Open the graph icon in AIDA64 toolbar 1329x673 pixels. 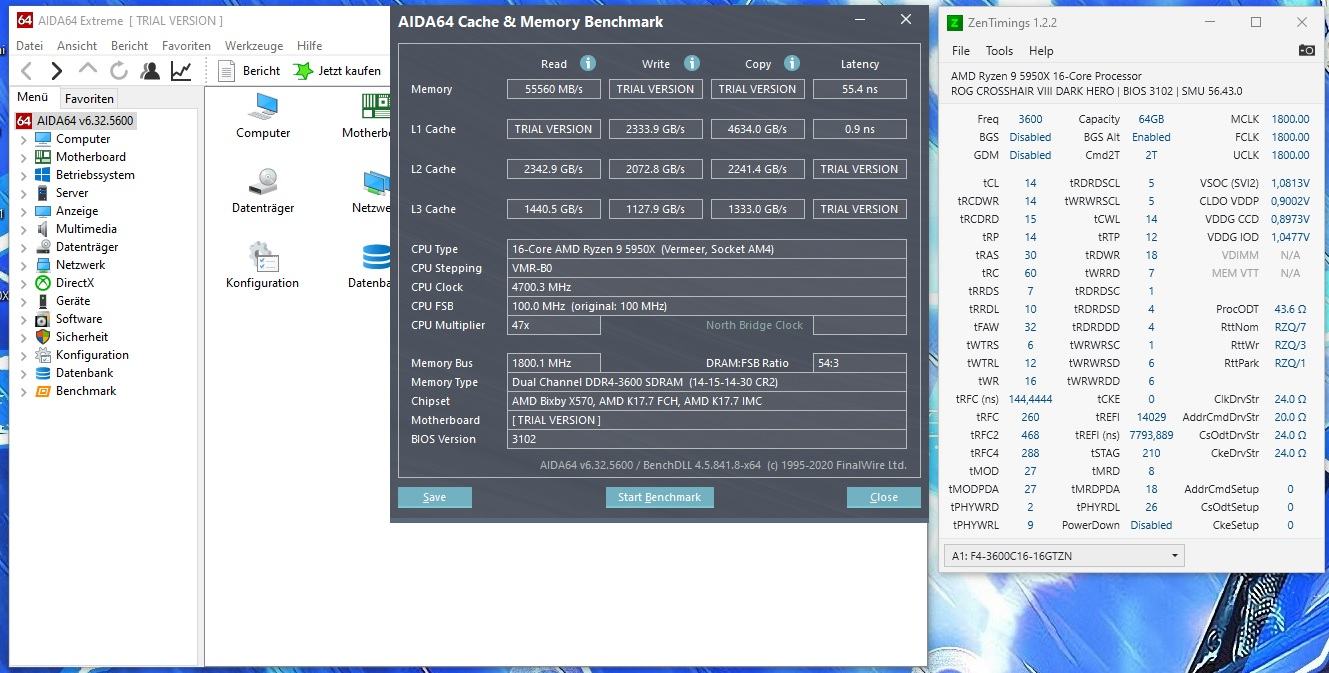181,71
